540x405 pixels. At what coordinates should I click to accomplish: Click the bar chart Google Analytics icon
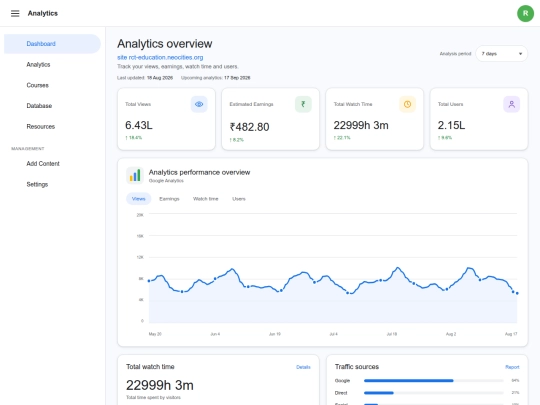[135, 175]
